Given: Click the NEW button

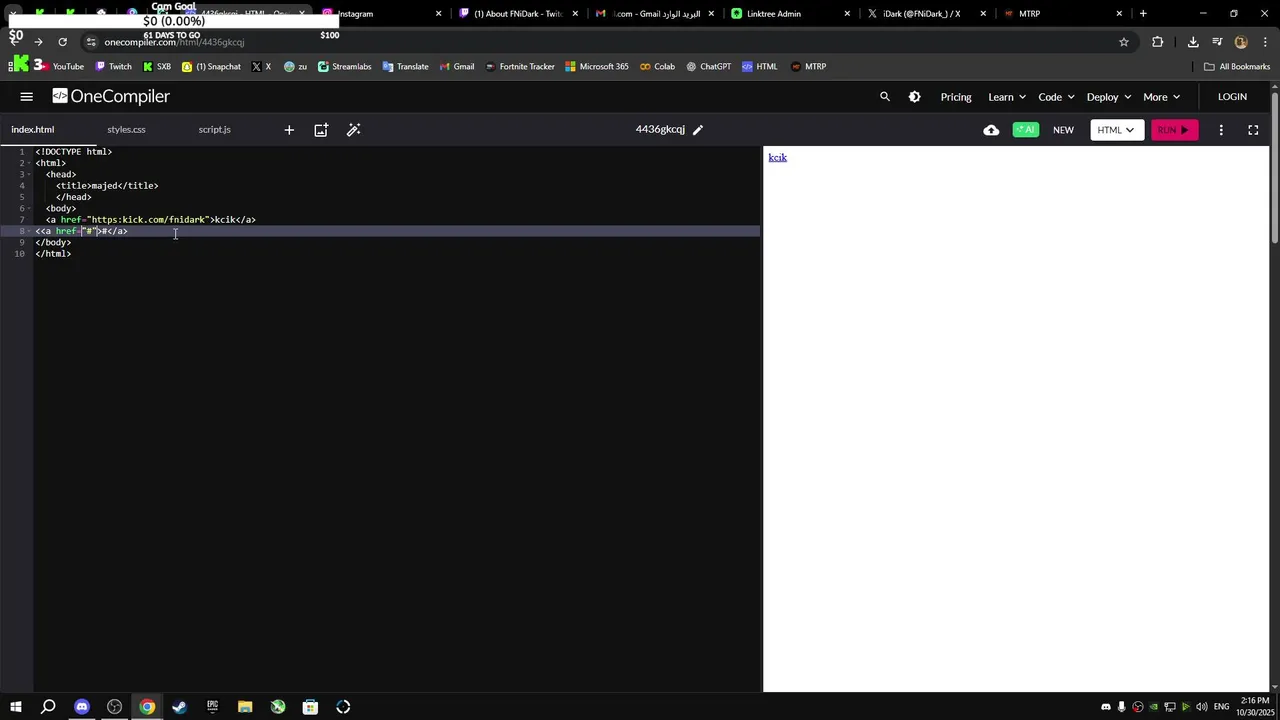Looking at the screenshot, I should (1063, 130).
